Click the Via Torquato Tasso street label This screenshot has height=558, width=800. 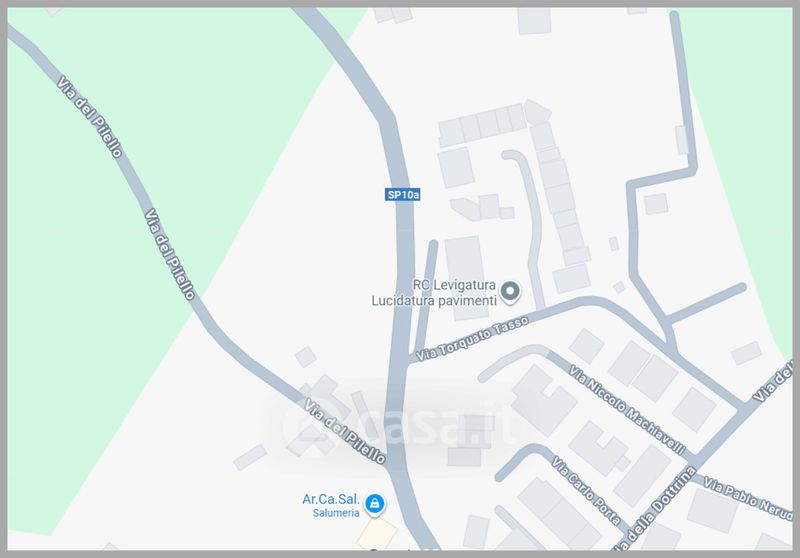pyautogui.click(x=472, y=338)
